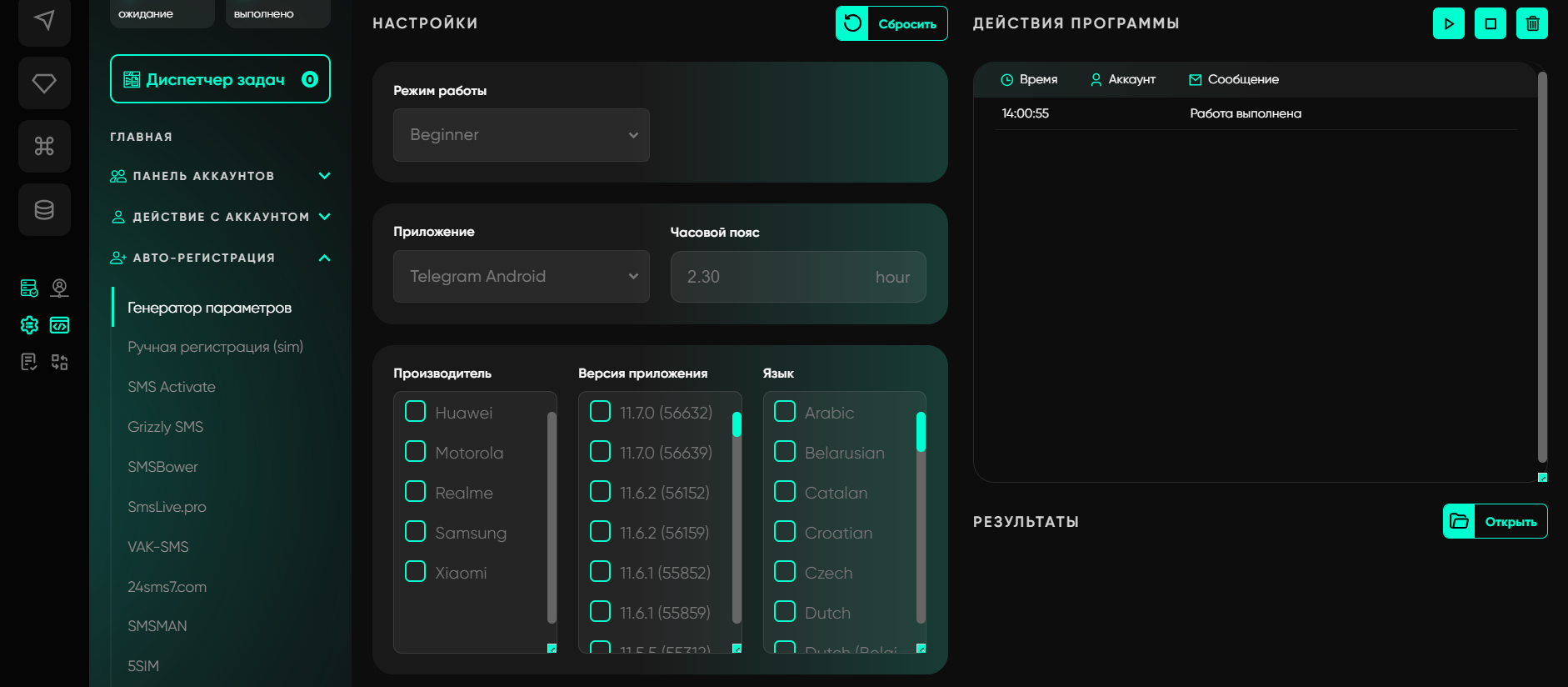This screenshot has width=1568, height=687.
Task: Click the folder icon next to Открыть
Action: (x=1459, y=521)
